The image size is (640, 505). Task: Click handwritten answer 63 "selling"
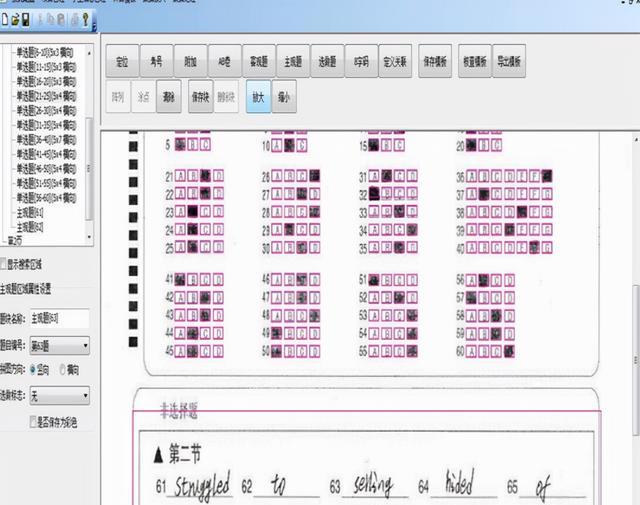[373, 485]
